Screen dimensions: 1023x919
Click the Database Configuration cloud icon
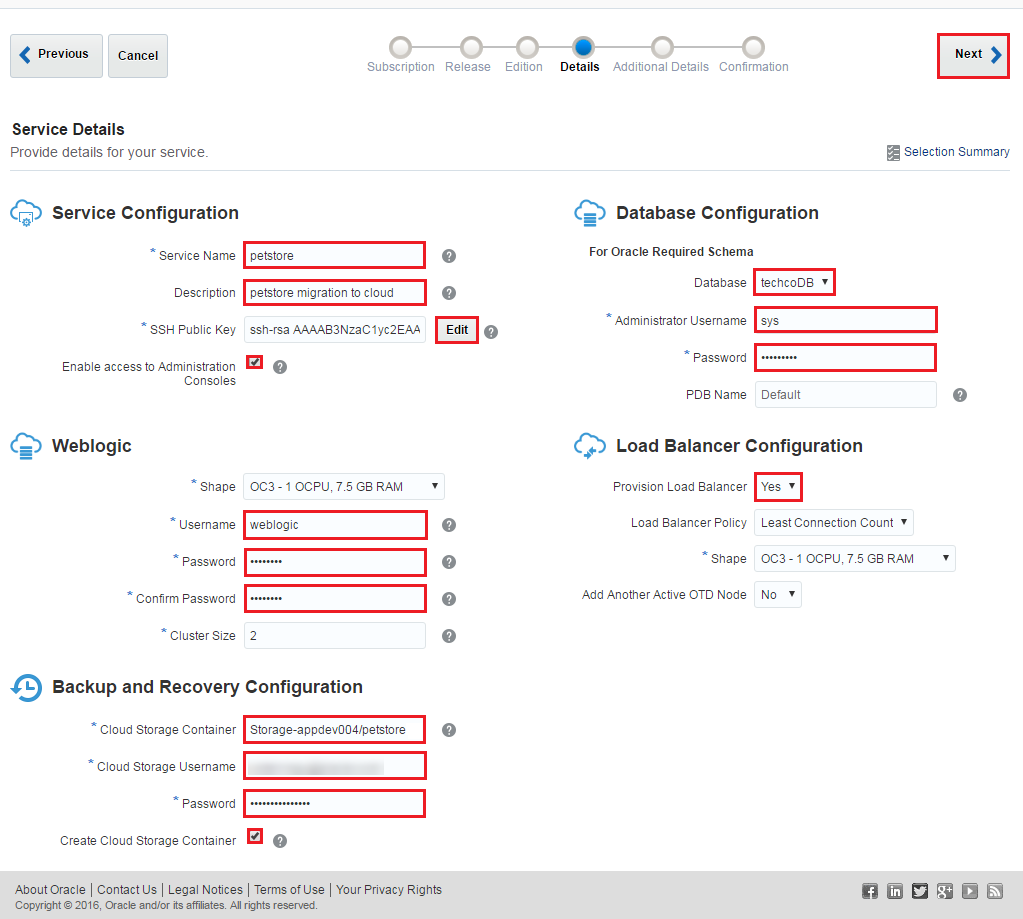[x=590, y=213]
